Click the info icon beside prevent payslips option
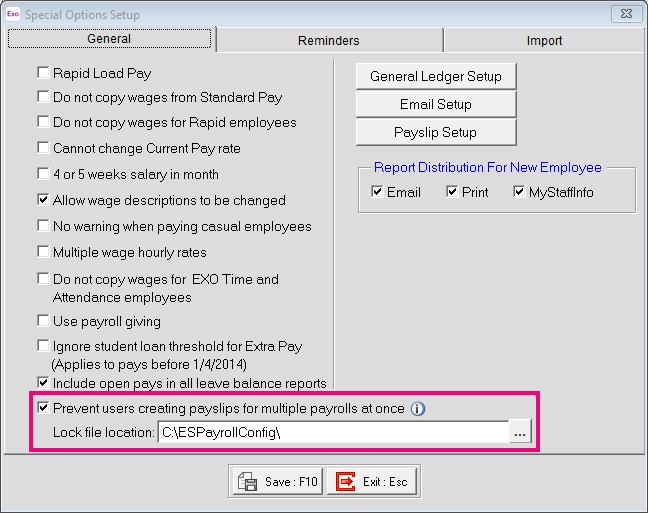This screenshot has width=648, height=513. coord(419,408)
